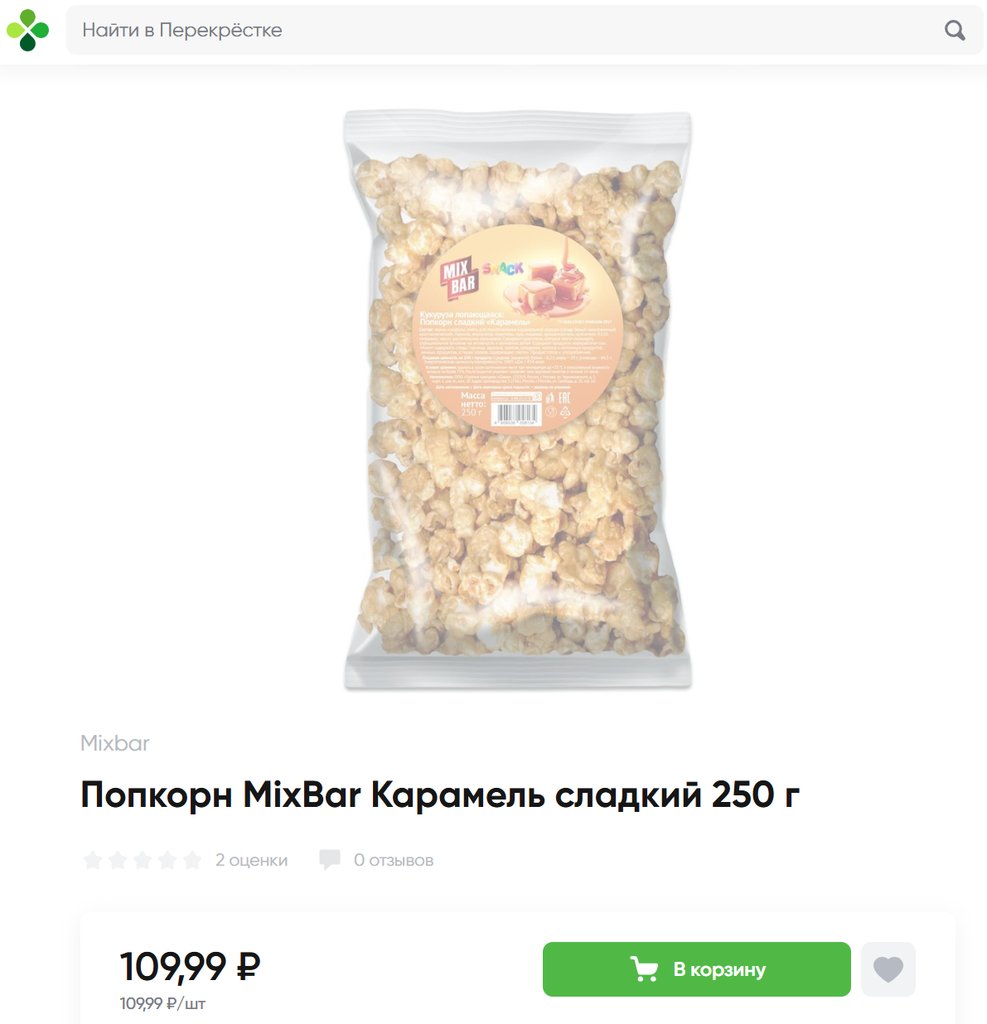Rate the product with the third star
This screenshot has width=987, height=1024.
tap(142, 860)
